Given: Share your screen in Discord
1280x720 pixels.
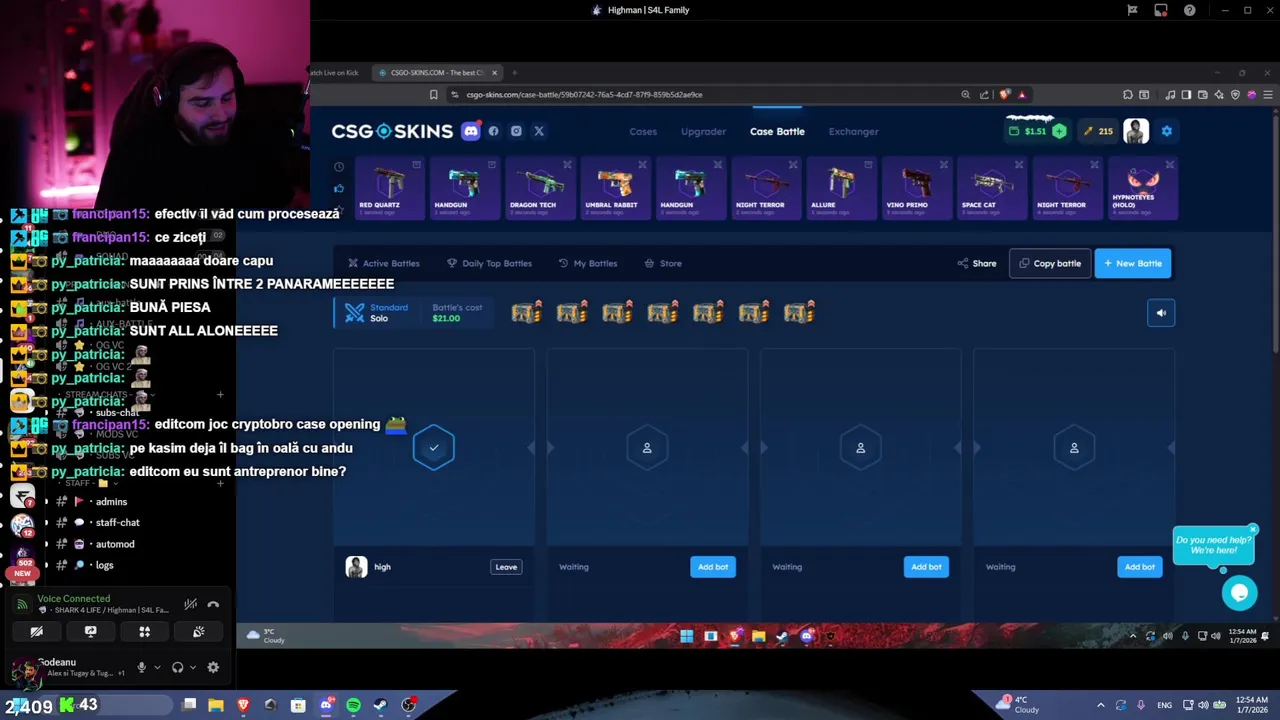Looking at the screenshot, I should [90, 632].
